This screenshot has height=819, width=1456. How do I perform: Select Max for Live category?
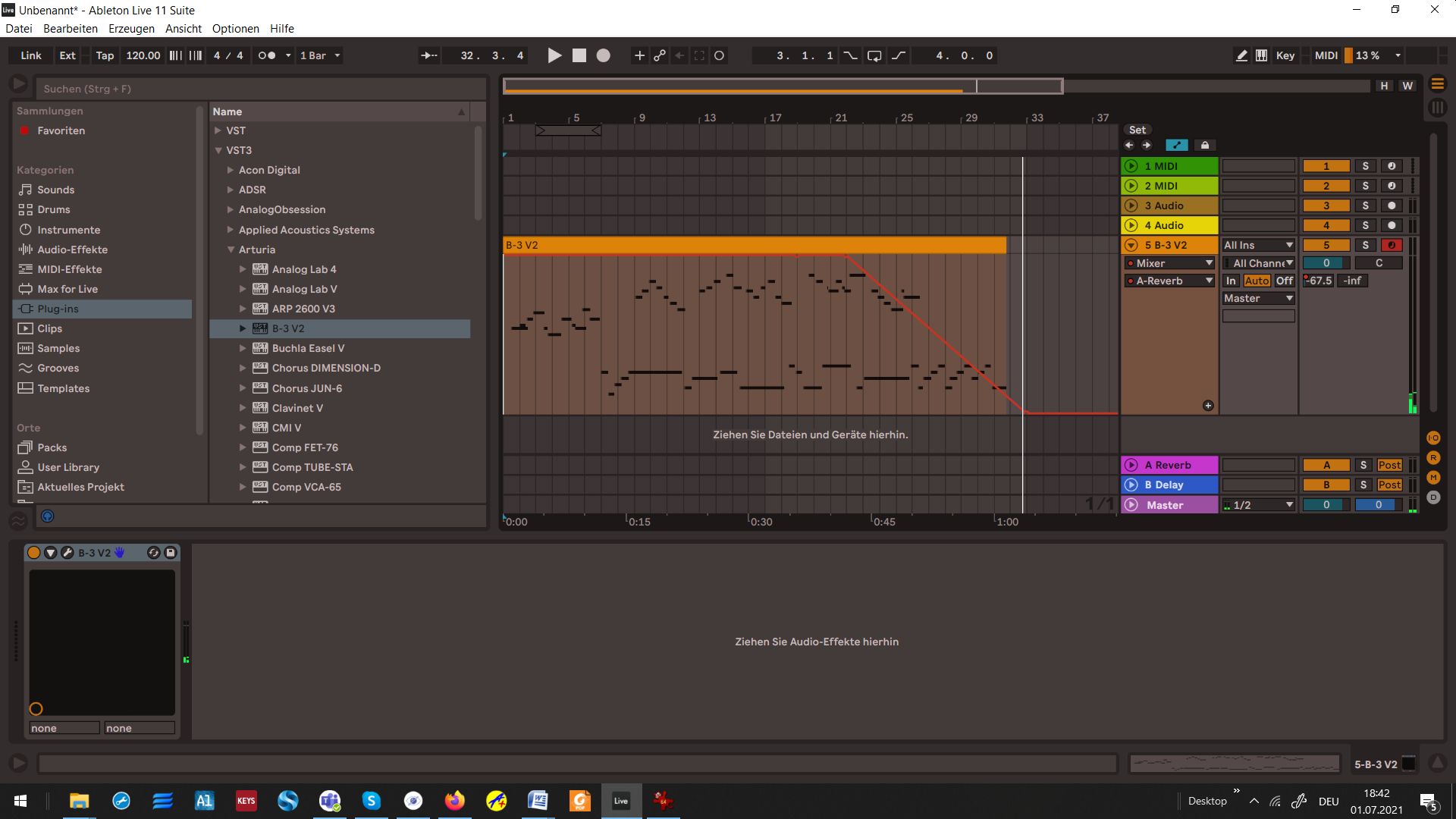[x=67, y=289]
